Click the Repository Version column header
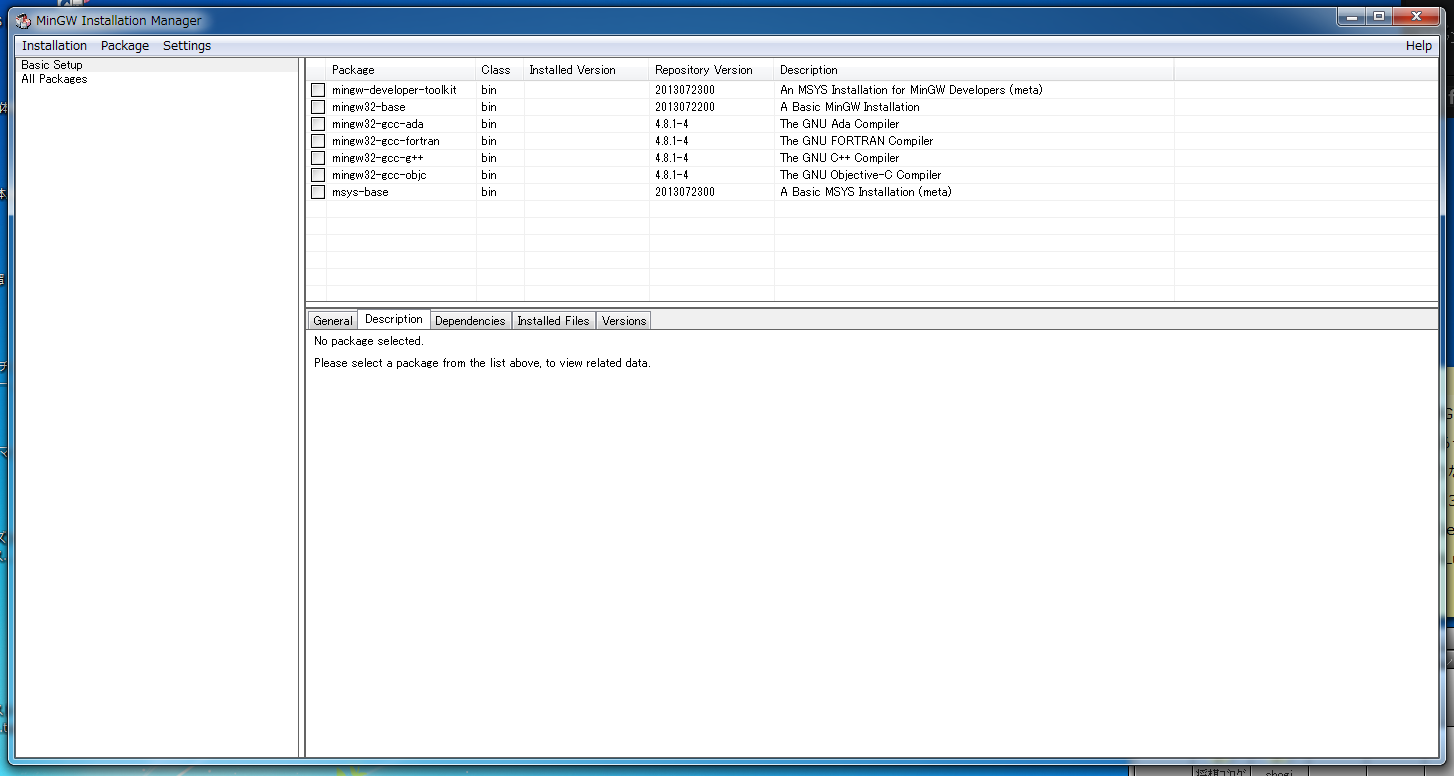The image size is (1454, 776). [712, 70]
